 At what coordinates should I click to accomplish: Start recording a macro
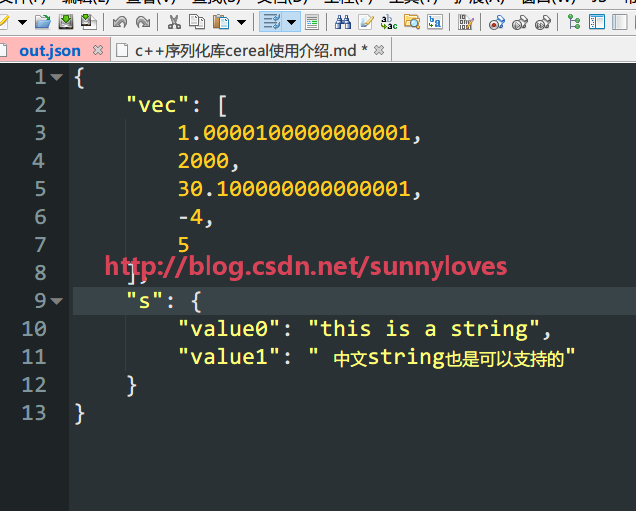496,22
